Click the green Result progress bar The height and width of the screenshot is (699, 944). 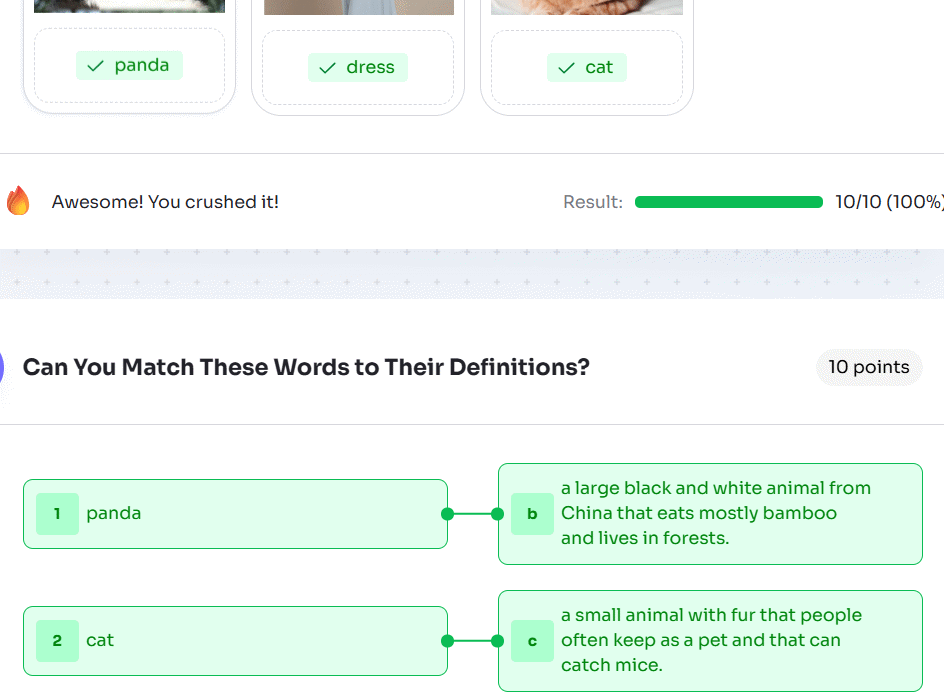pos(728,201)
